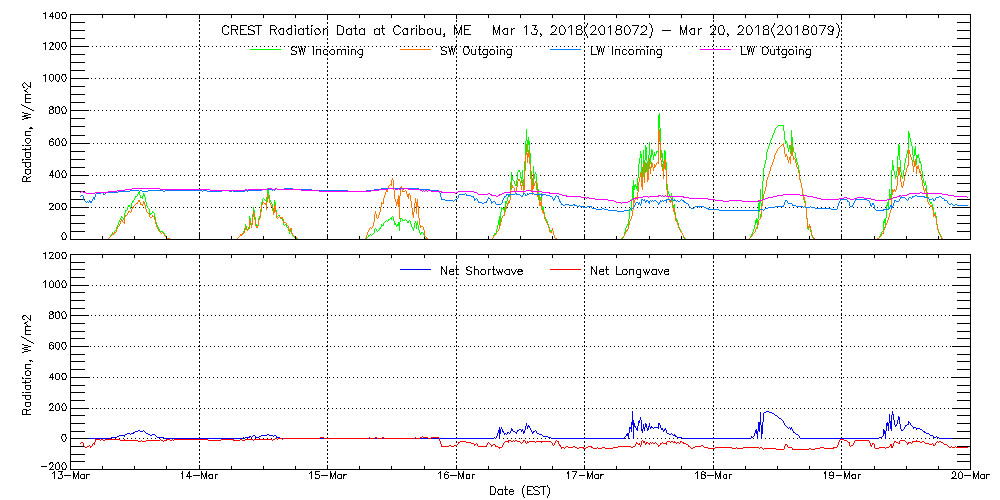Viewport: 1000px width, 500px height.
Task: Click the 19-Mar x-axis tick label
Action: click(841, 477)
